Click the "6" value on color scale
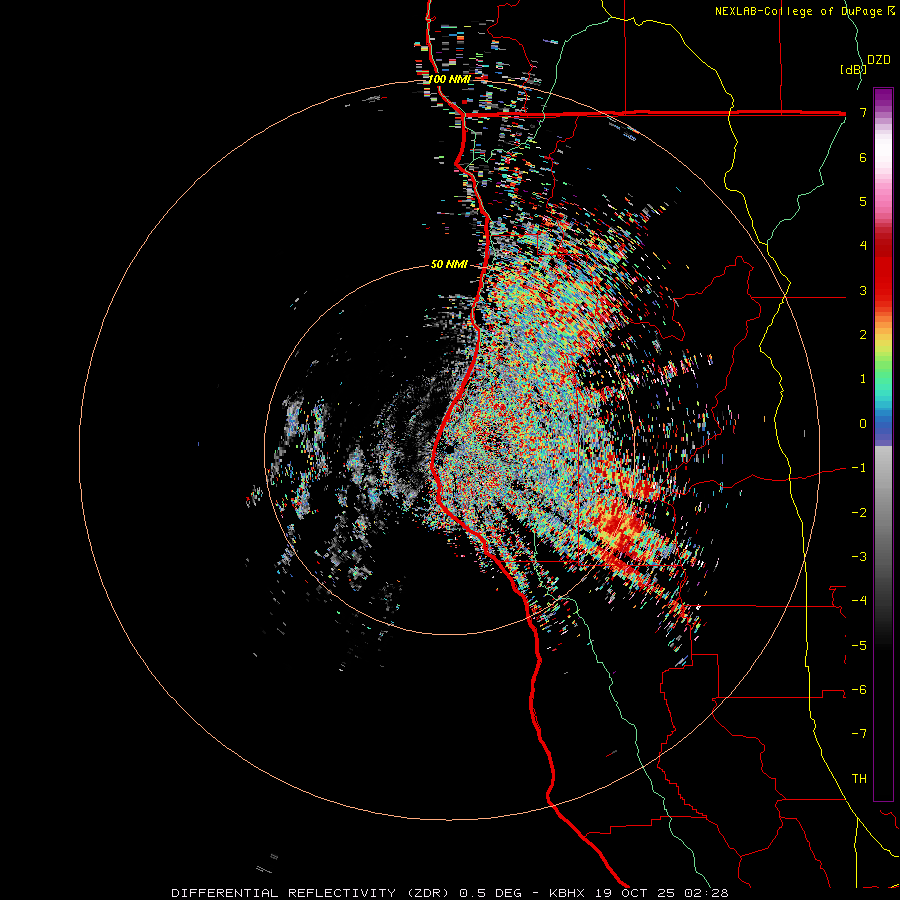Screen dimensions: 900x900 (x=863, y=157)
